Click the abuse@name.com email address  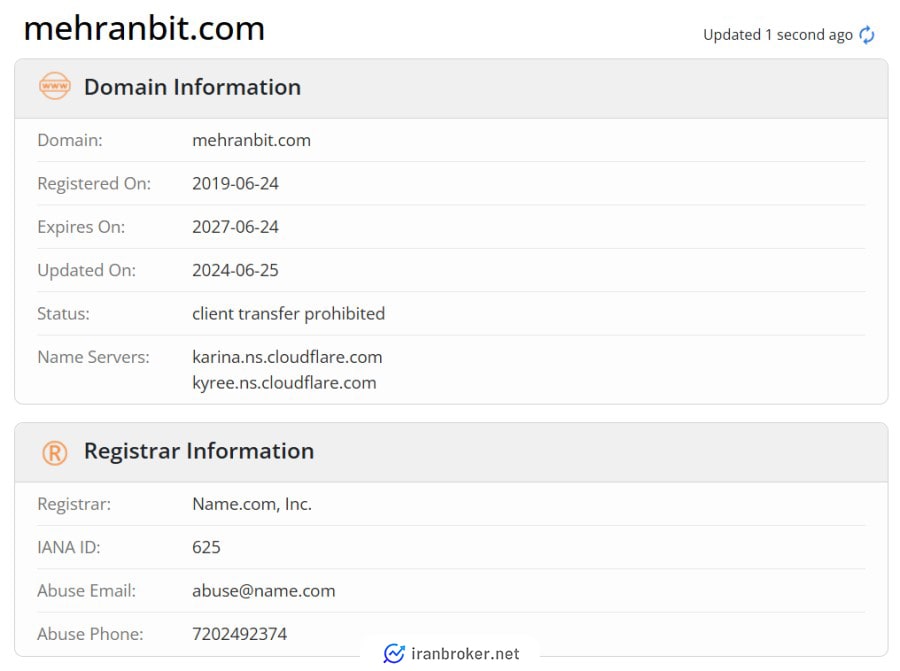[x=263, y=591]
